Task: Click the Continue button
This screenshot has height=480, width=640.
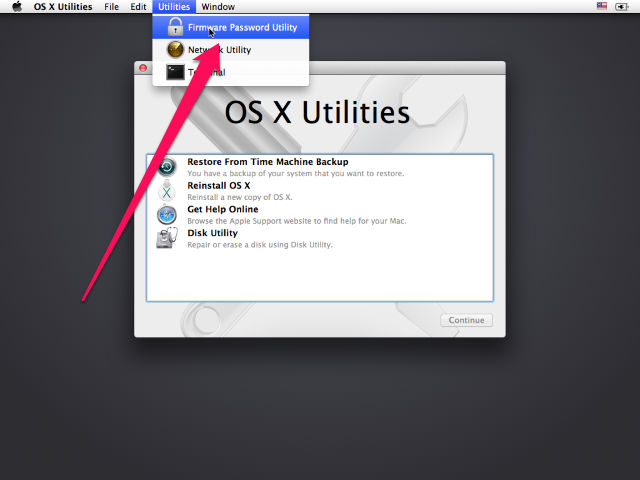Action: (467, 320)
